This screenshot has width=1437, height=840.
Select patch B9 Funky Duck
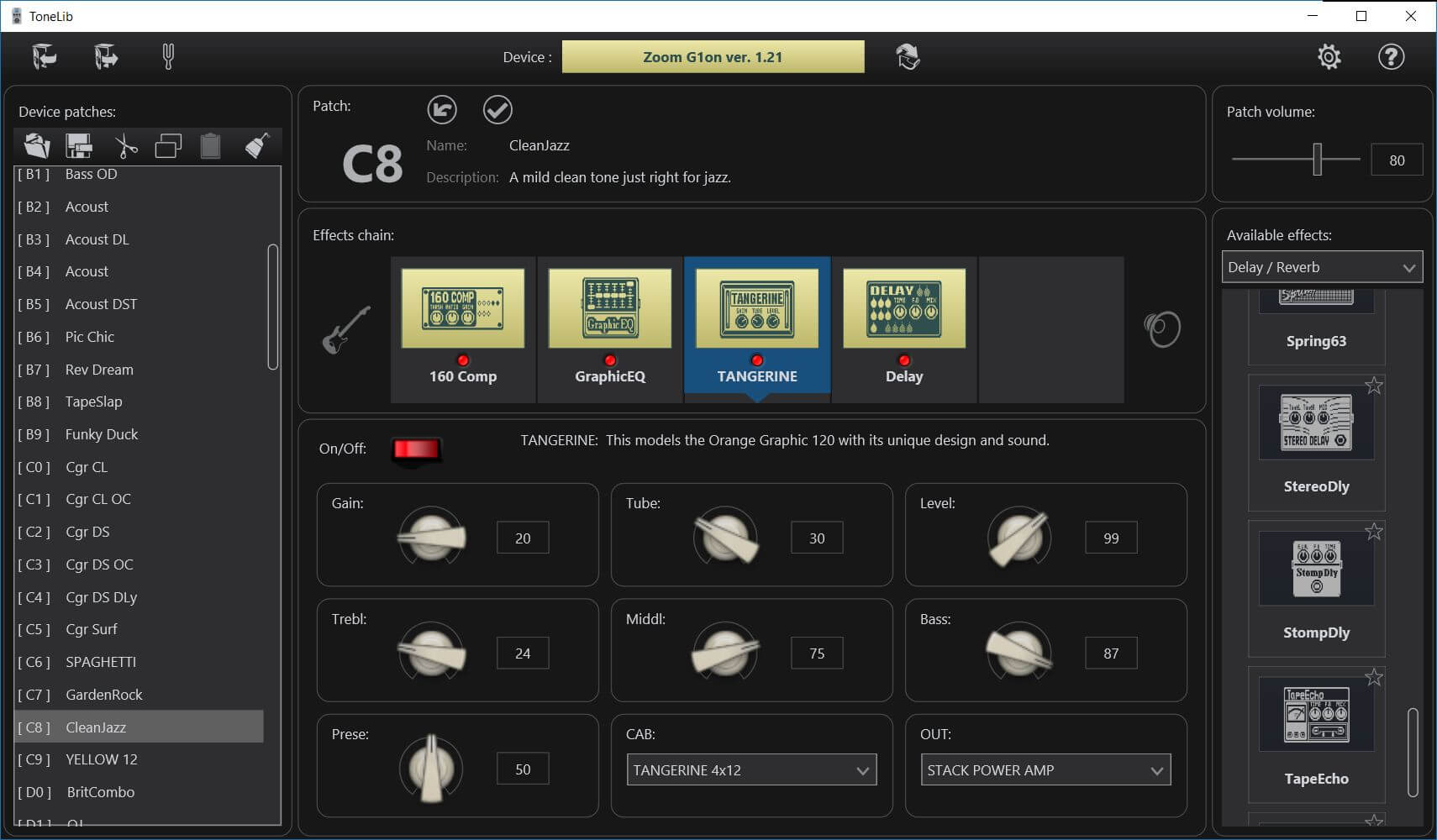pos(139,434)
